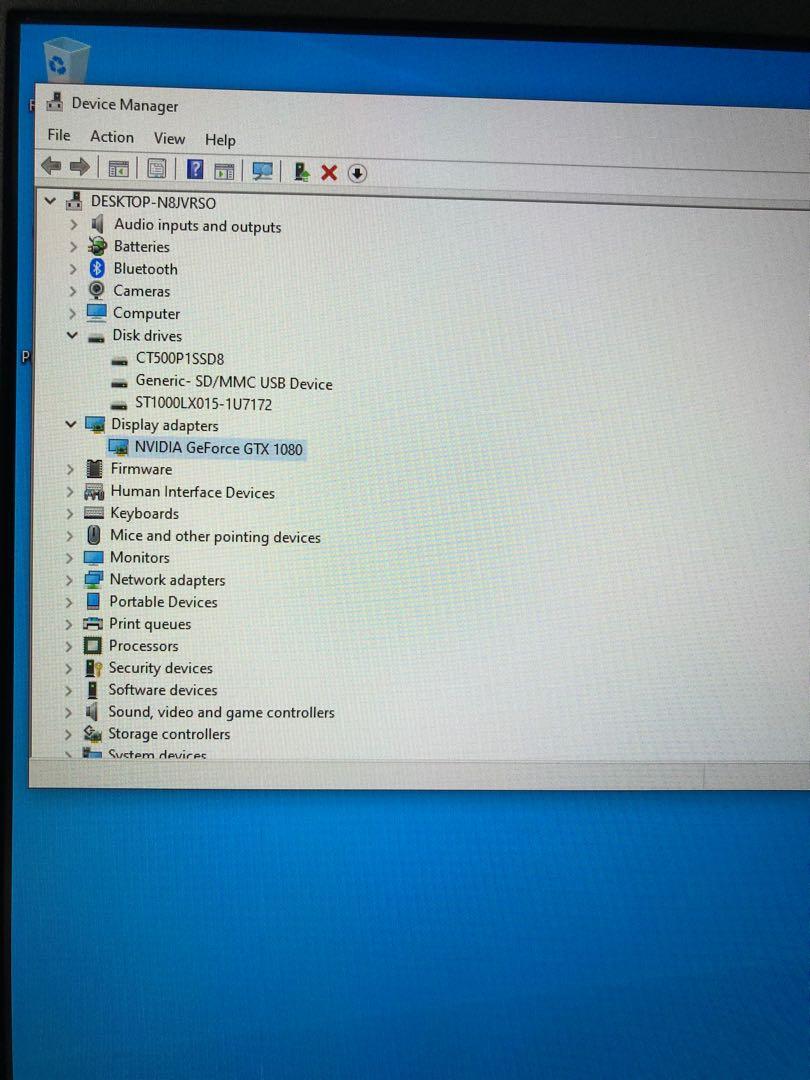Open the Recycle Bin desktop icon

[x=67, y=60]
